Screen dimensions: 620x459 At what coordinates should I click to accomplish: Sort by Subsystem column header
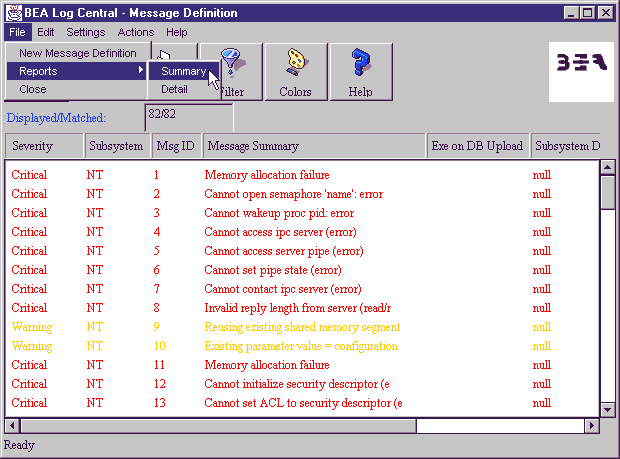coord(117,146)
